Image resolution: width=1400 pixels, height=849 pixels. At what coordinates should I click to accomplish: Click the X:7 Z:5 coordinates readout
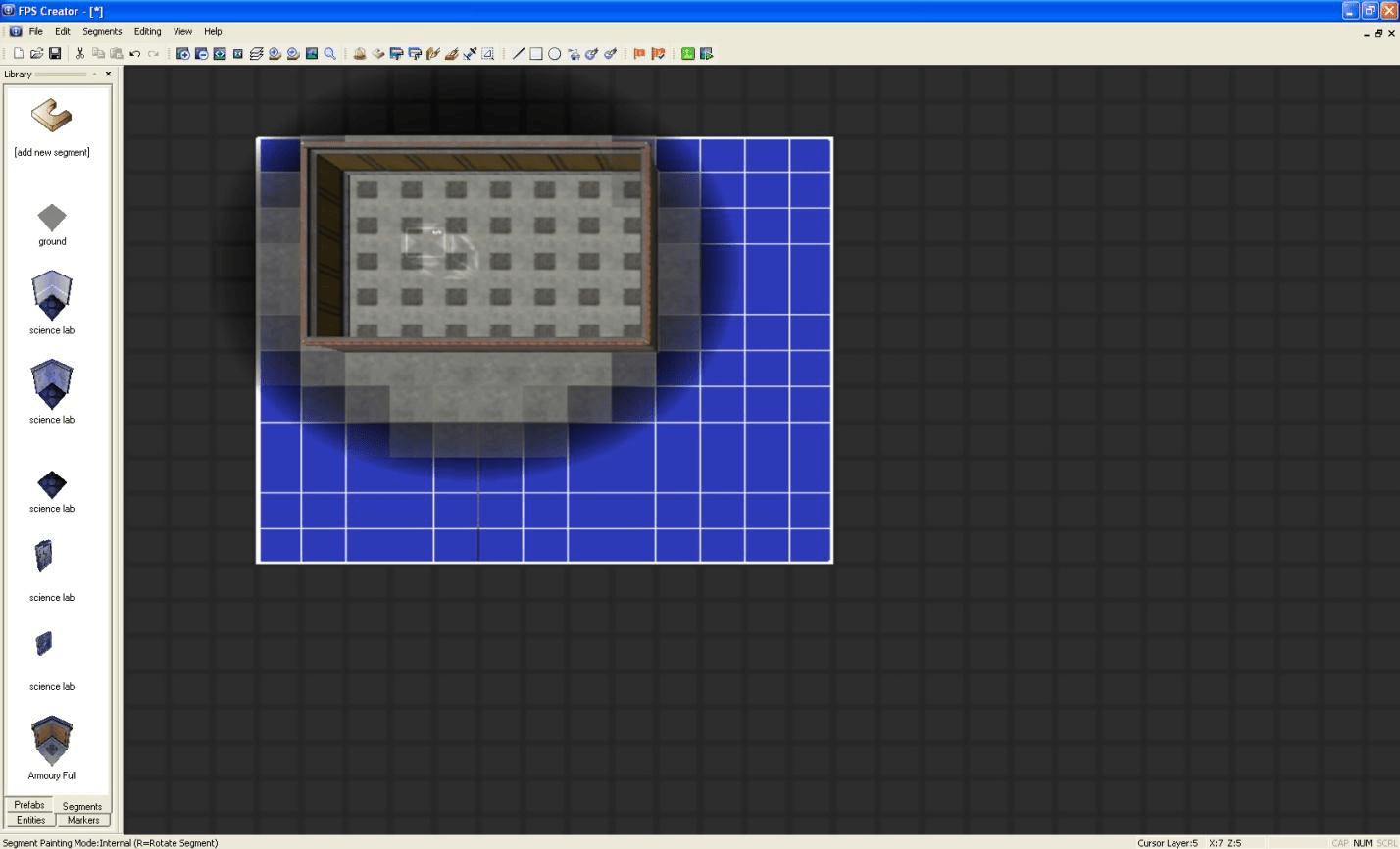click(x=1225, y=843)
